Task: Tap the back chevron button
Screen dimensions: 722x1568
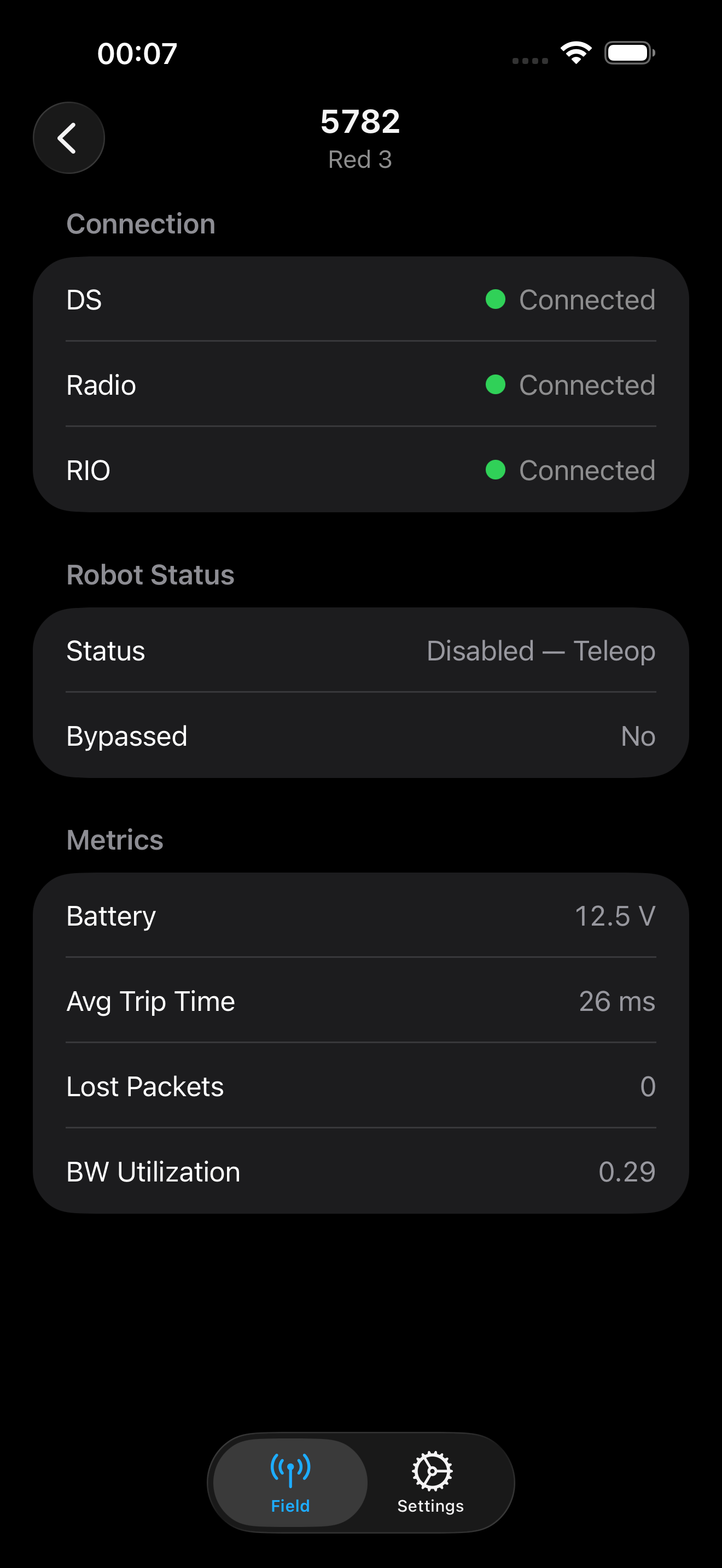Action: 68,138
